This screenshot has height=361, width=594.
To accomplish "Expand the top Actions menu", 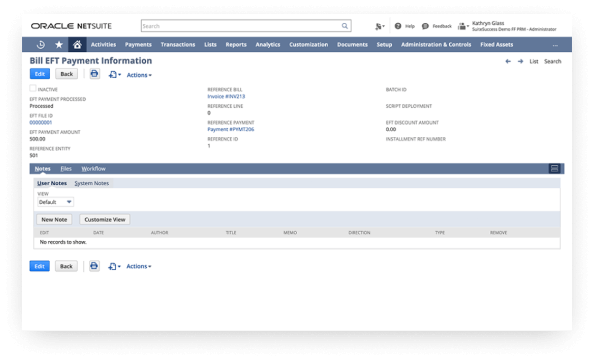I will (x=139, y=75).
